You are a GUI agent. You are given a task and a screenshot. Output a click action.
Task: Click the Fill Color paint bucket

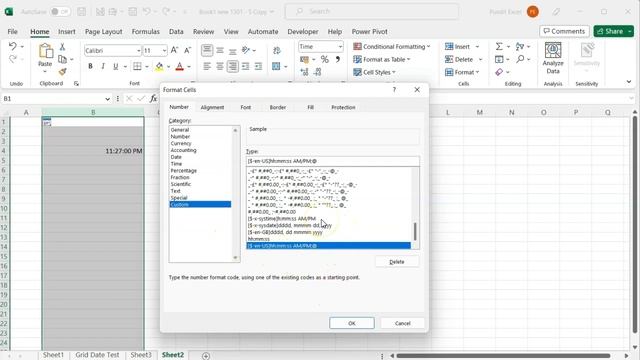(159, 66)
